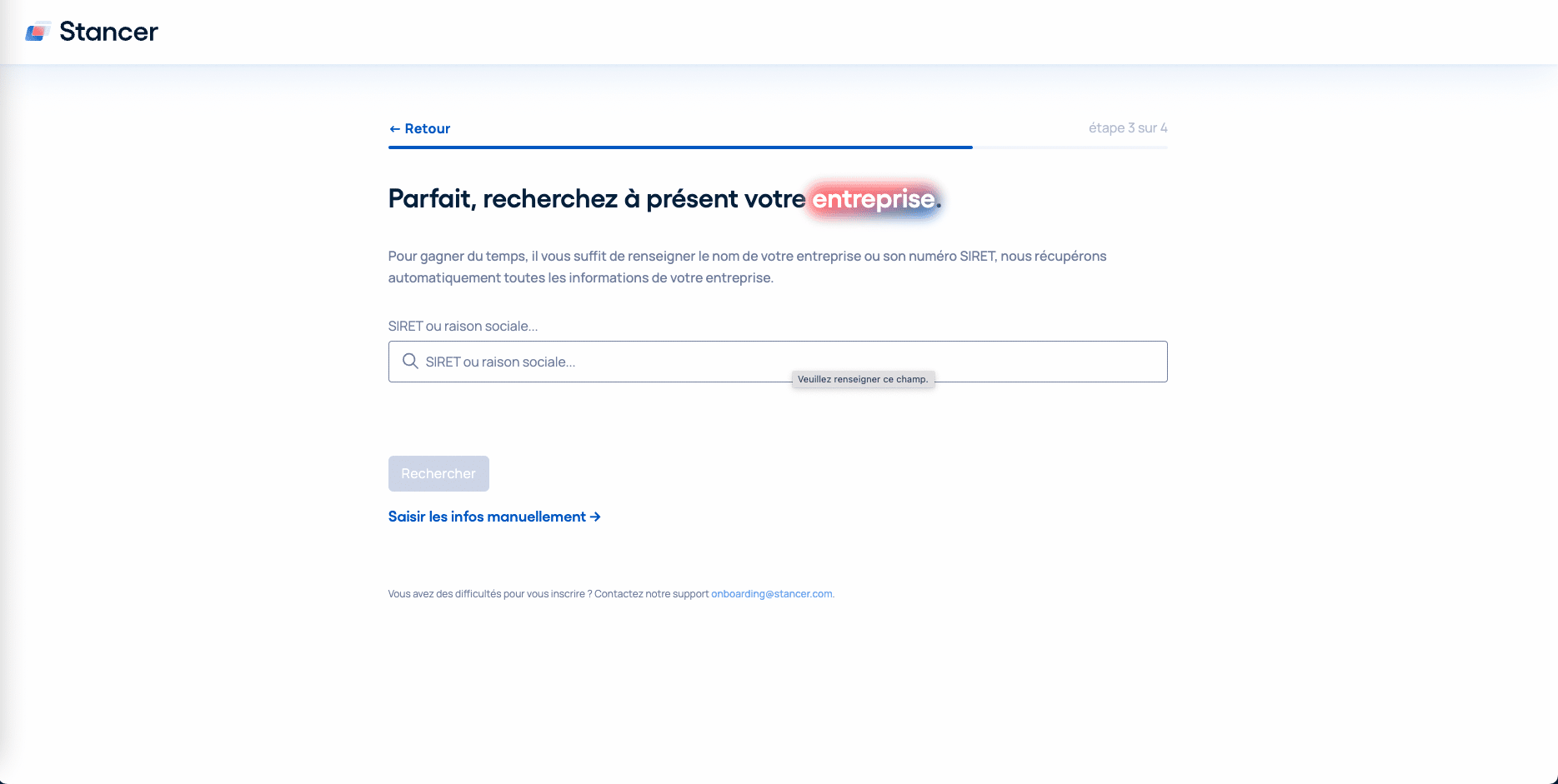Click the magnifying glass search icon
Screen dimensions: 1558x784
[410, 362]
